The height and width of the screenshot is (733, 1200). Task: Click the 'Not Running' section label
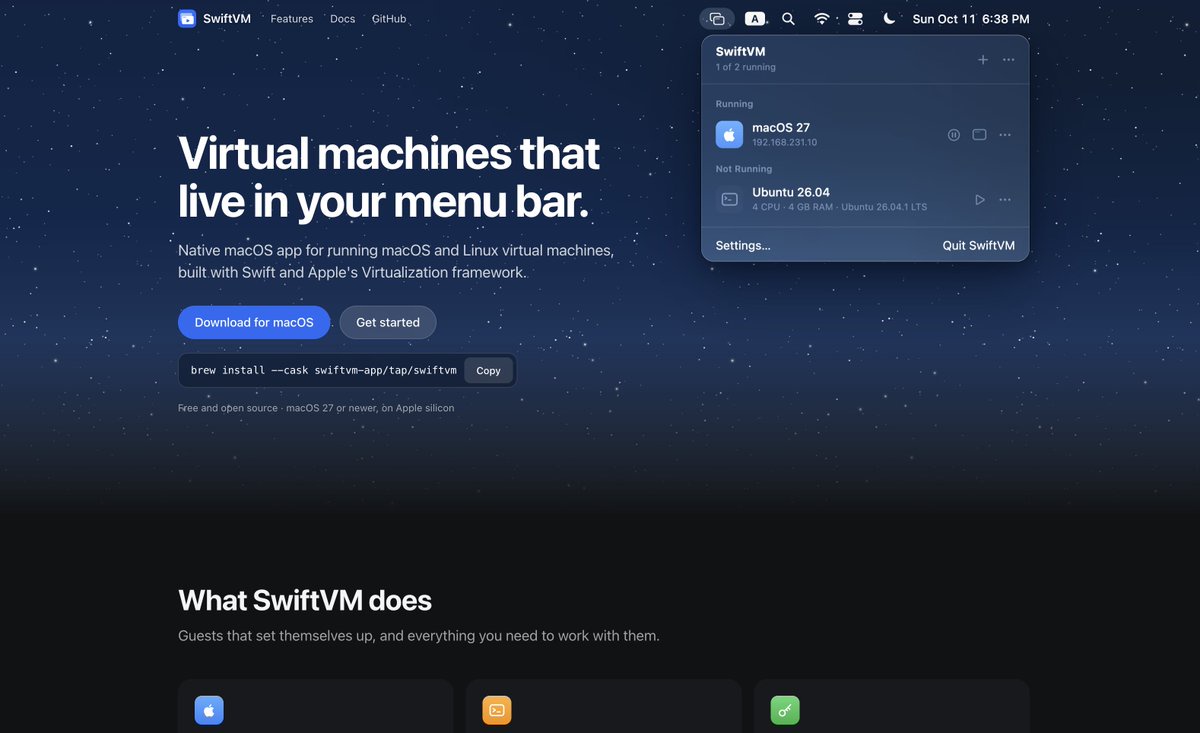pos(744,169)
